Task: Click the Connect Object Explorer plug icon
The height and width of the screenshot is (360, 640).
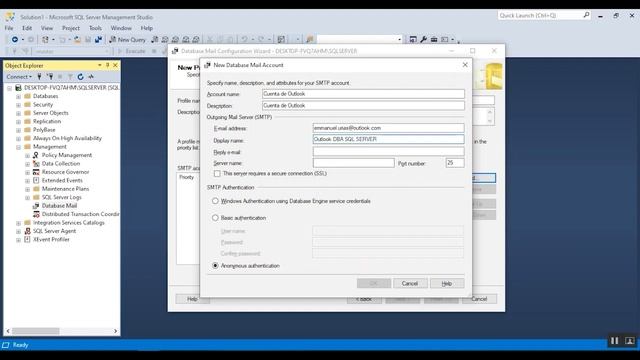Action: (39, 77)
